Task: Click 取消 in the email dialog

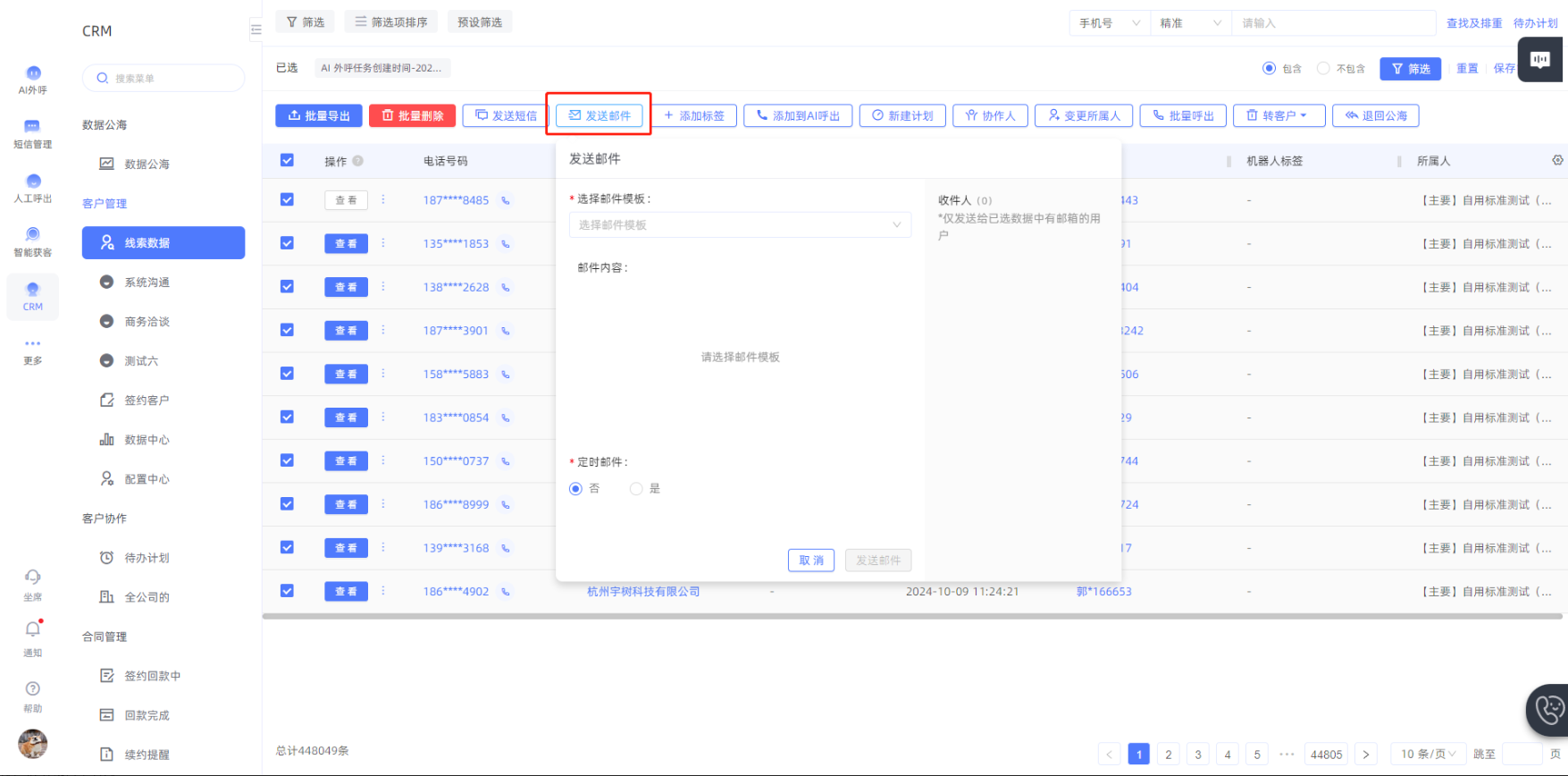Action: [x=811, y=561]
